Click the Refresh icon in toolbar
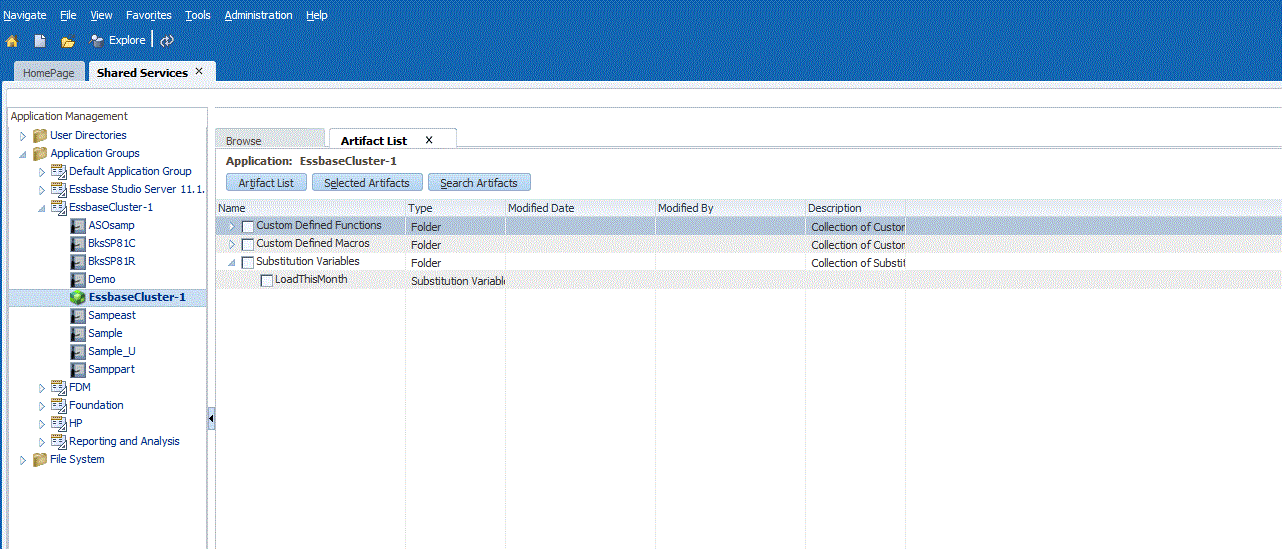Screen dimensions: 1282x549 point(167,41)
